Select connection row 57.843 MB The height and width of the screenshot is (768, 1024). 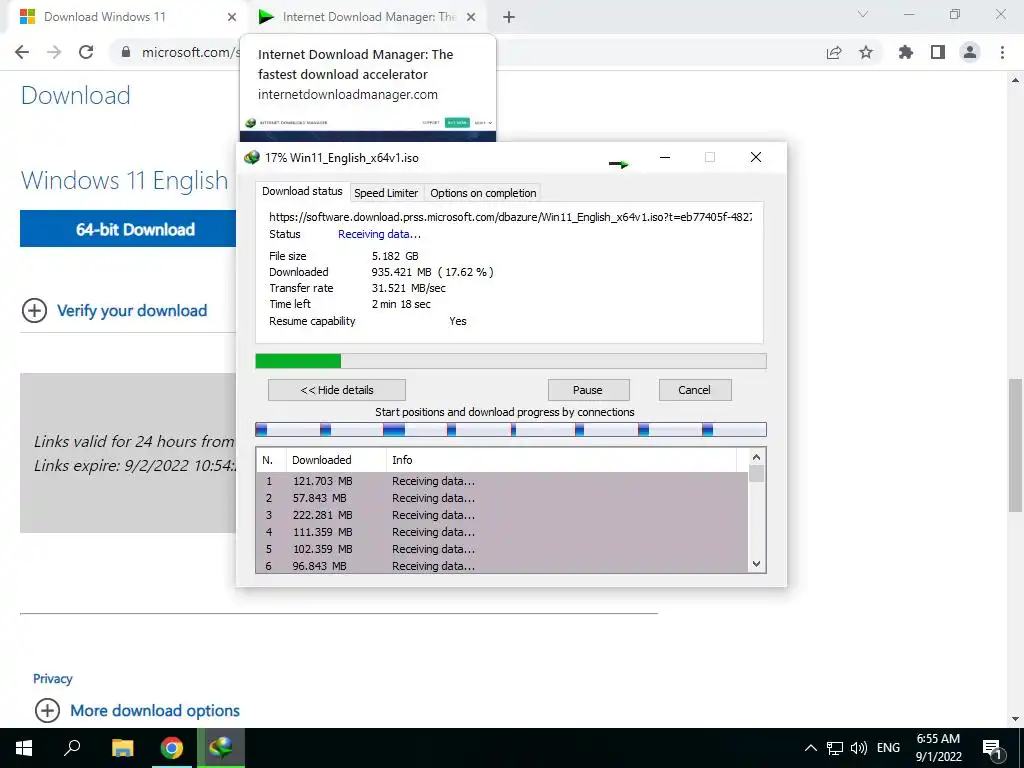(x=502, y=498)
